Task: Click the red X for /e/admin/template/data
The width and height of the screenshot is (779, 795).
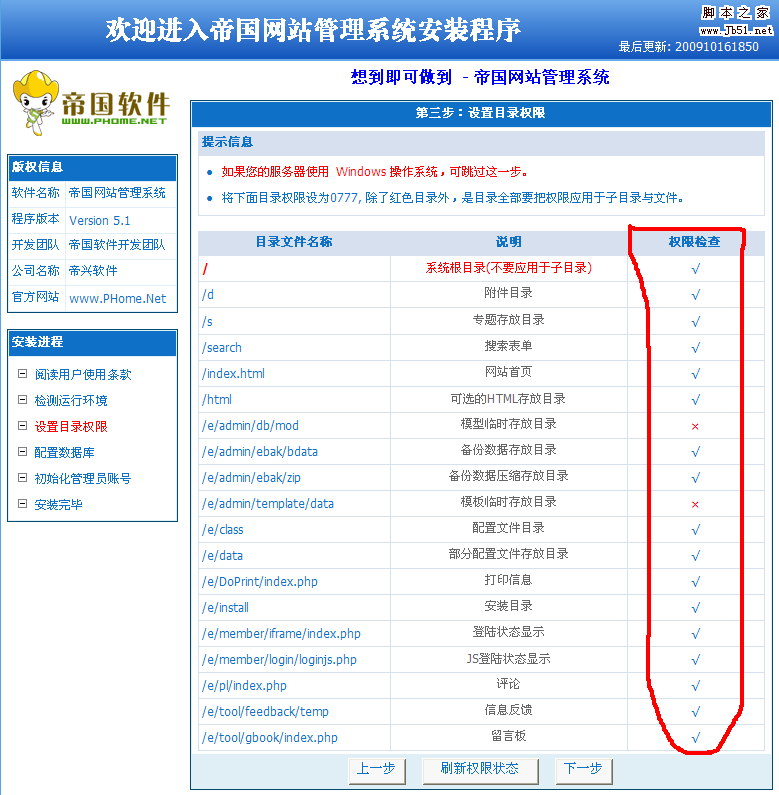Action: pos(695,504)
